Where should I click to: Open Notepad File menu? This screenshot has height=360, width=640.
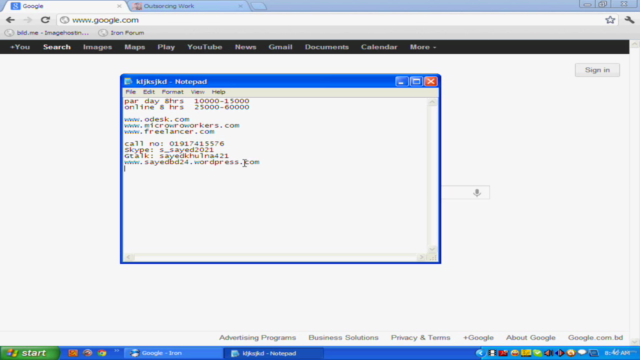click(x=131, y=92)
